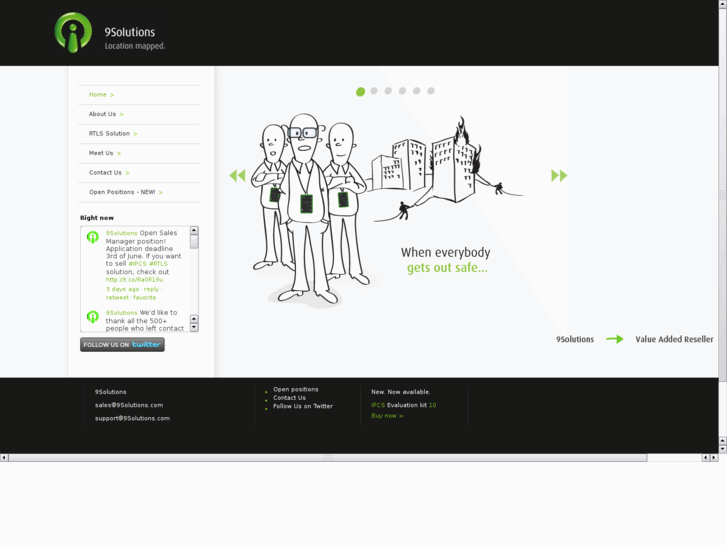727x545 pixels.
Task: Select the fifth slide indicator dot
Action: click(416, 91)
